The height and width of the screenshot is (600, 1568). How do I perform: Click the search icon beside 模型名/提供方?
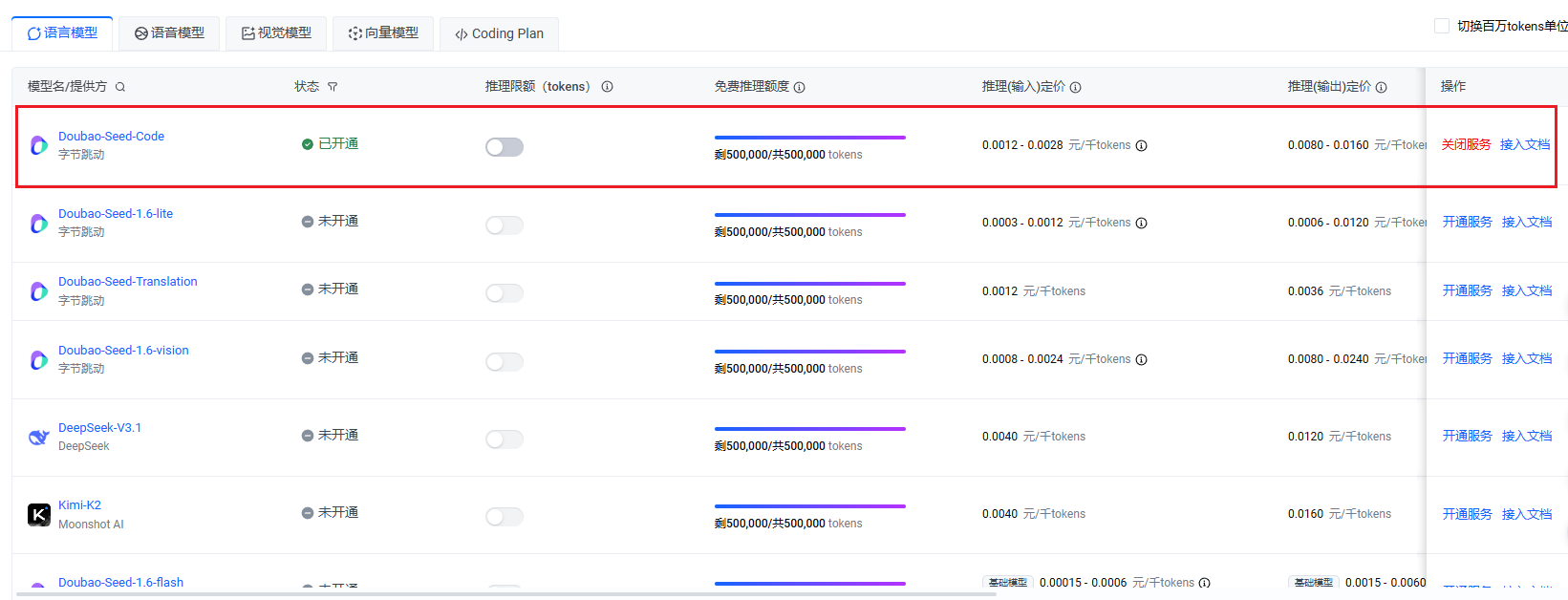(120, 87)
